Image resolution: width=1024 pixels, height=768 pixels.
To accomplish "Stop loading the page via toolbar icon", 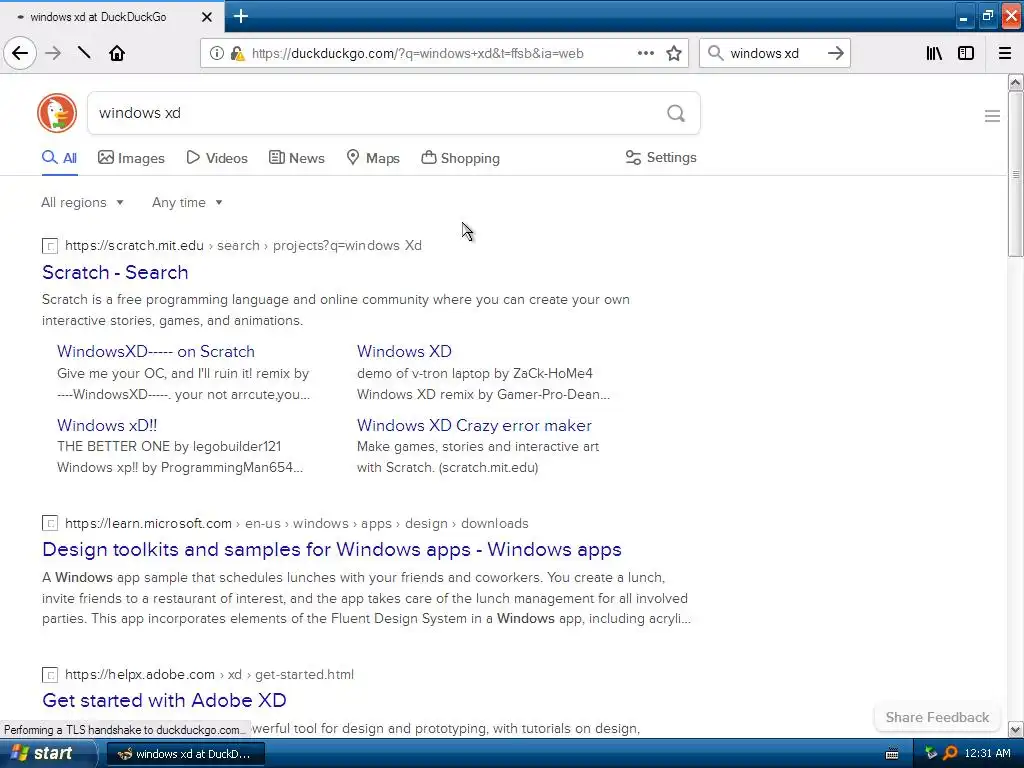I will (x=84, y=53).
